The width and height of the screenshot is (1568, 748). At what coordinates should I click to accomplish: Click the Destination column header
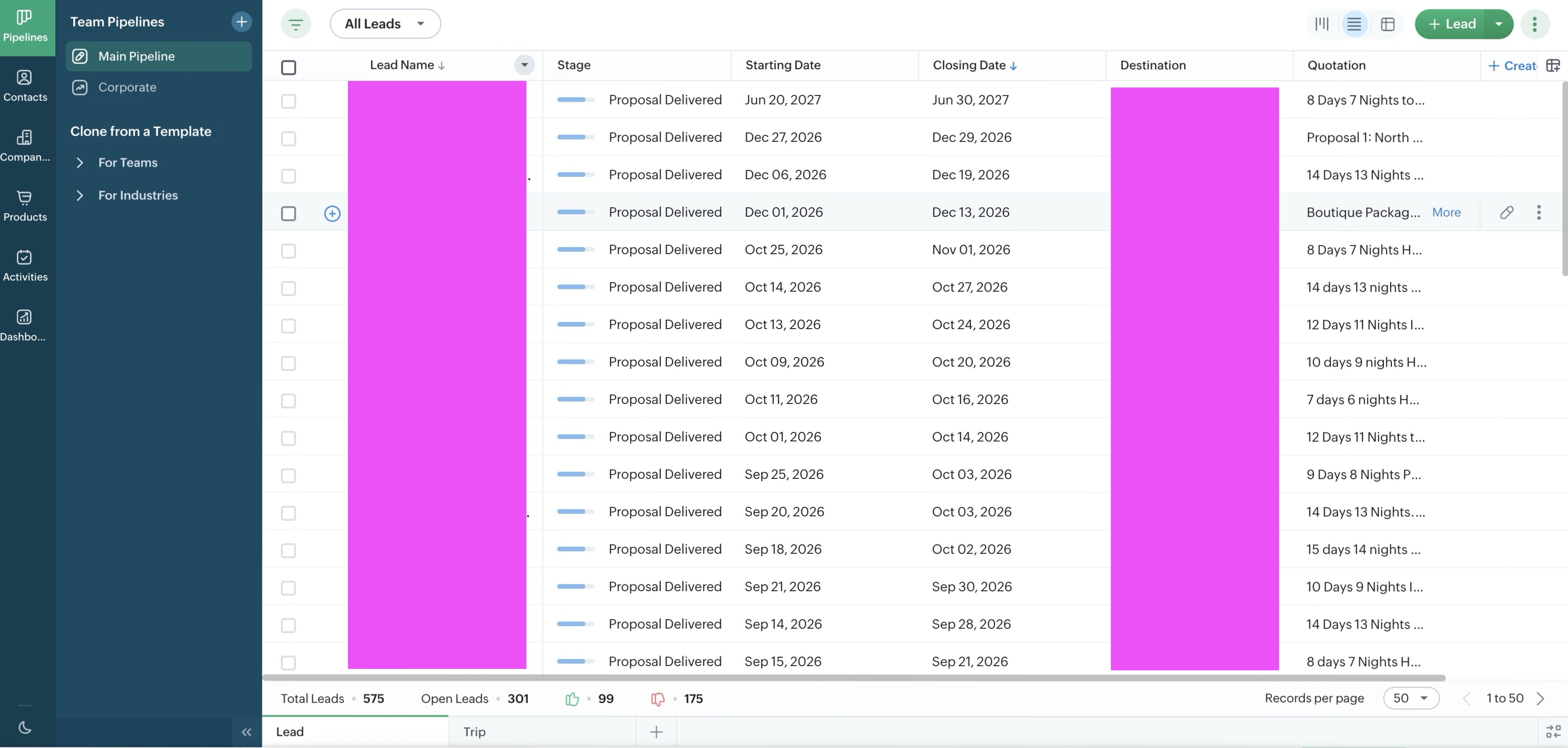[1153, 65]
